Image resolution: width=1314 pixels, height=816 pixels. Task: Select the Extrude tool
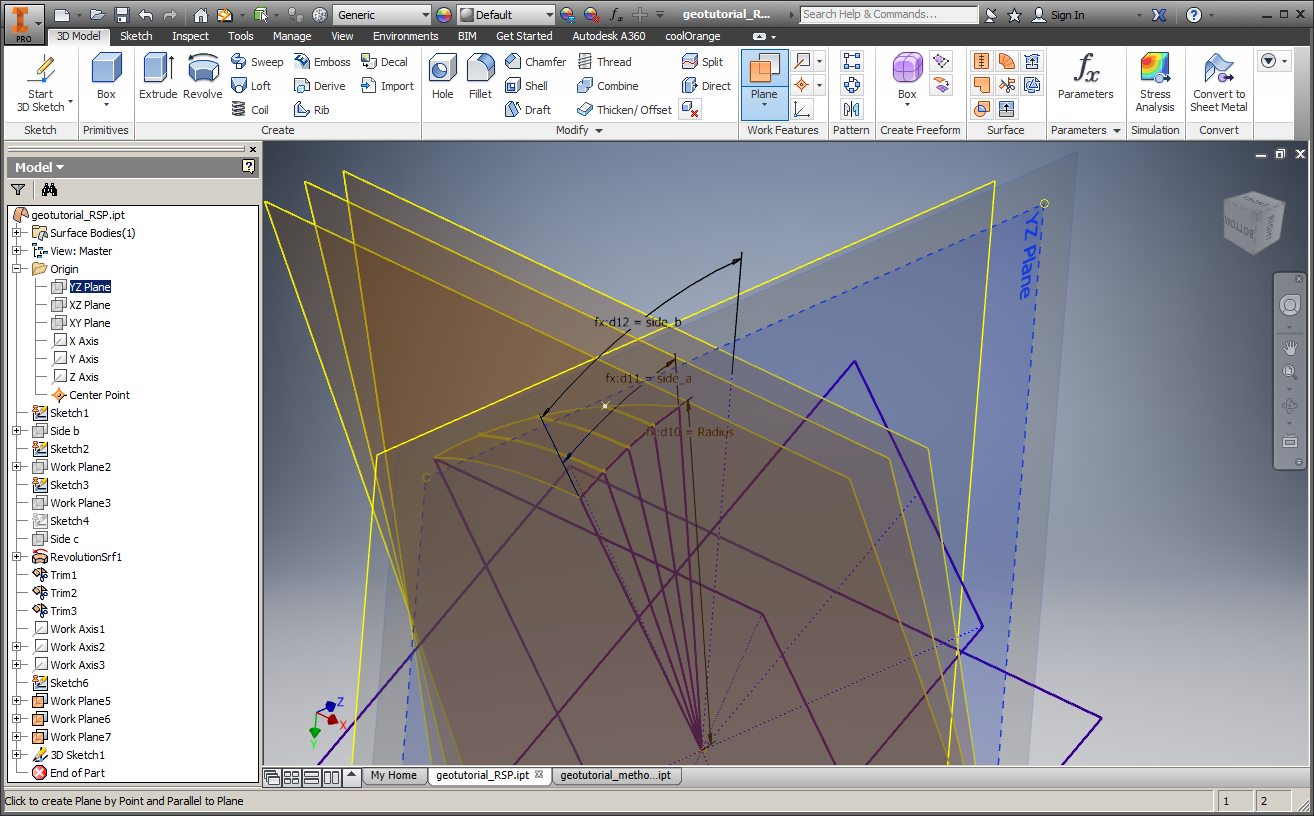click(x=158, y=77)
